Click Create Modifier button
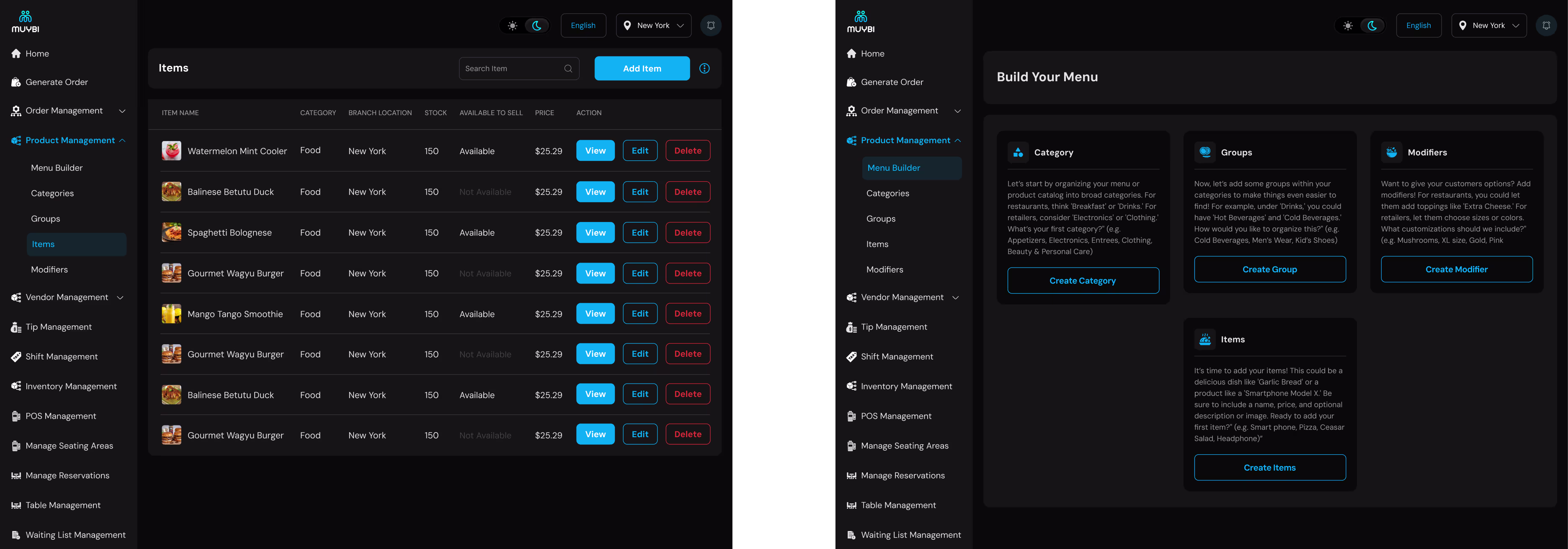The image size is (1568, 549). click(x=1457, y=269)
